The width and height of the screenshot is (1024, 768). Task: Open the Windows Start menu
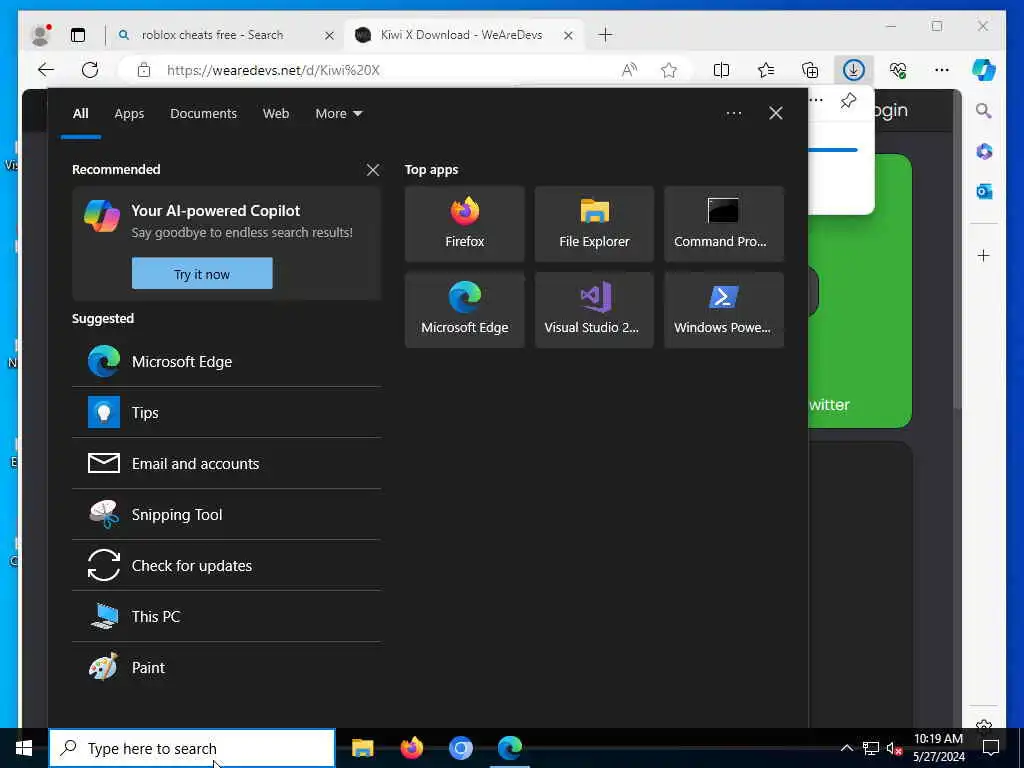tap(24, 748)
